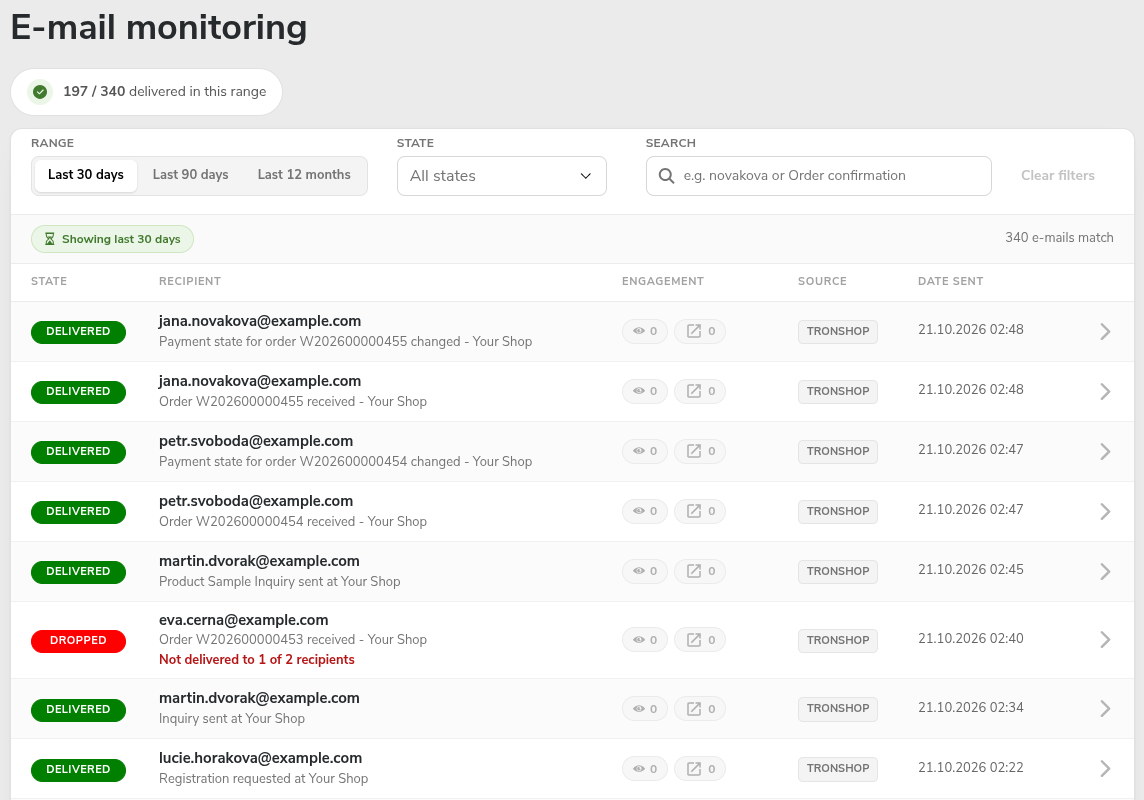Click link-clicks counter for eva.cerna dropped row
This screenshot has width=1144, height=800.
(700, 640)
